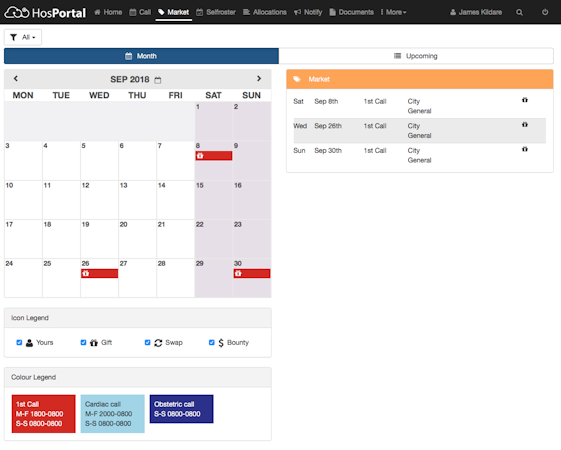Click the gift icon for Sep 26th row

tap(525, 125)
